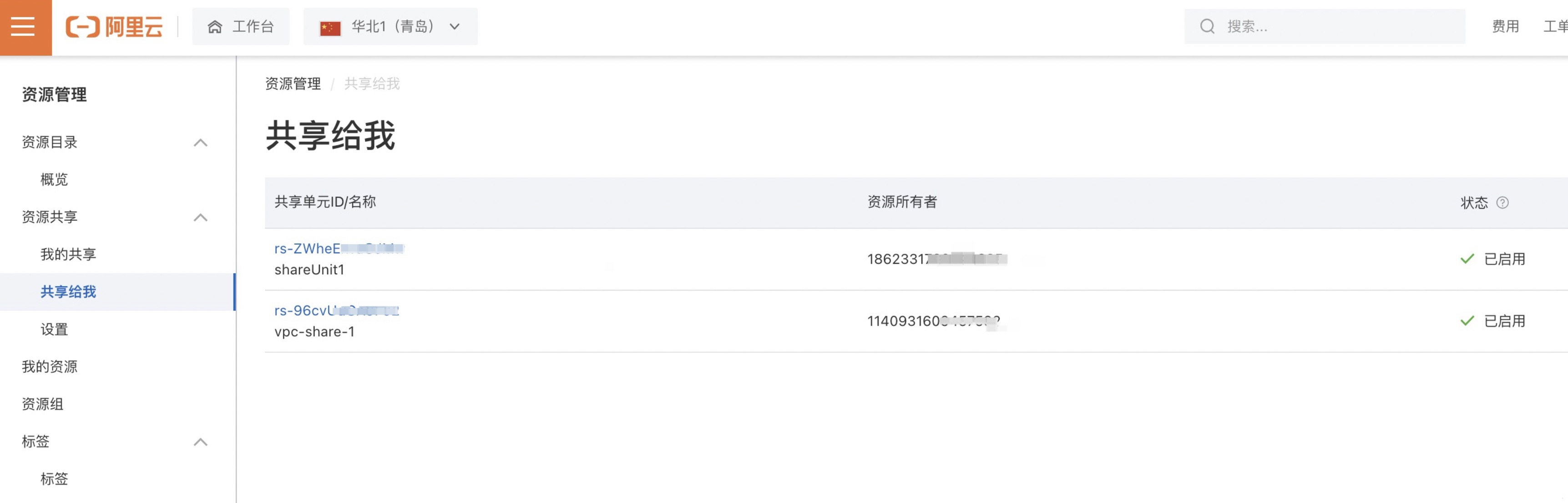
Task: Click the search magnifier icon
Action: pos(1207,27)
